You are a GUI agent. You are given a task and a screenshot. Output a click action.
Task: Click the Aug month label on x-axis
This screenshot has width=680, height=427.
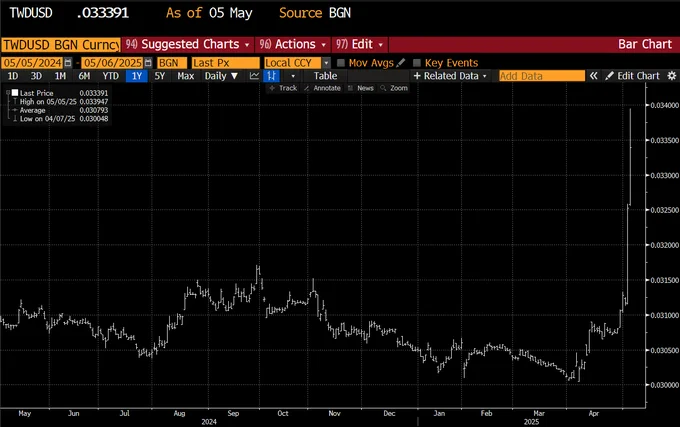(180, 413)
